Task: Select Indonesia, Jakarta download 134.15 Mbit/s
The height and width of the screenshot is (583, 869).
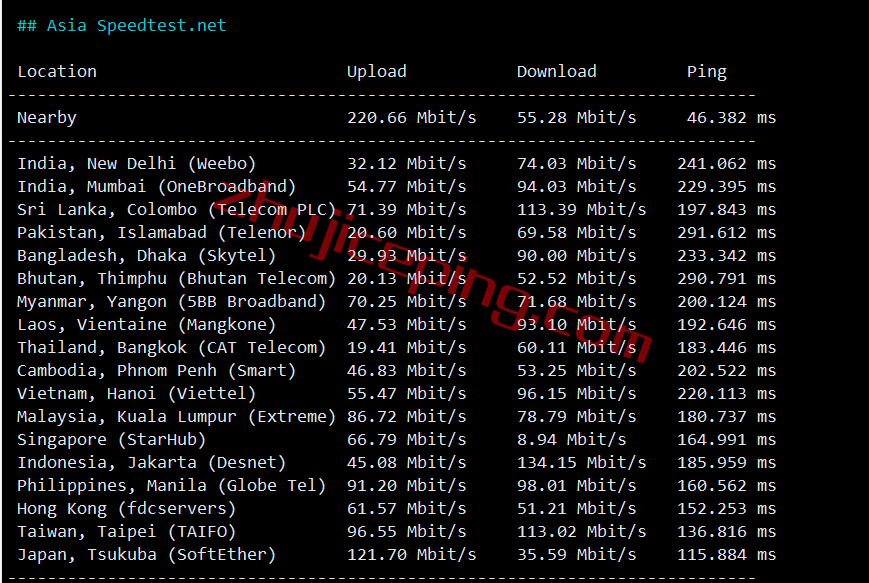Action: point(581,462)
